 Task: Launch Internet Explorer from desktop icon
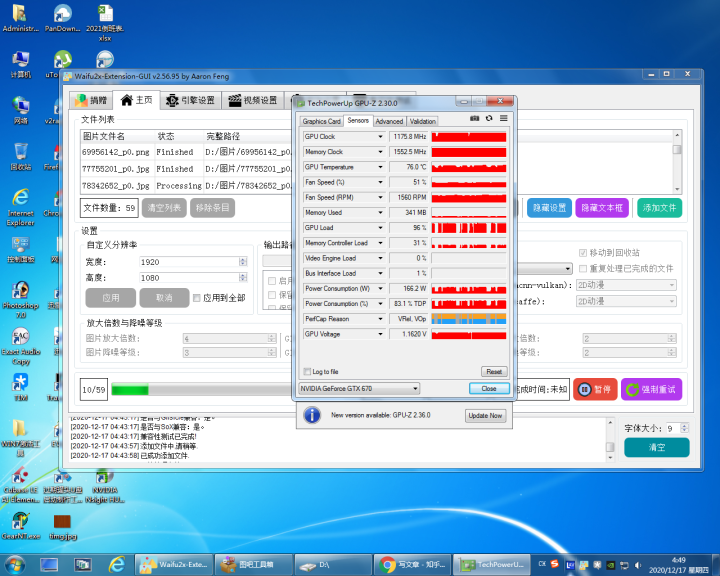tap(21, 207)
